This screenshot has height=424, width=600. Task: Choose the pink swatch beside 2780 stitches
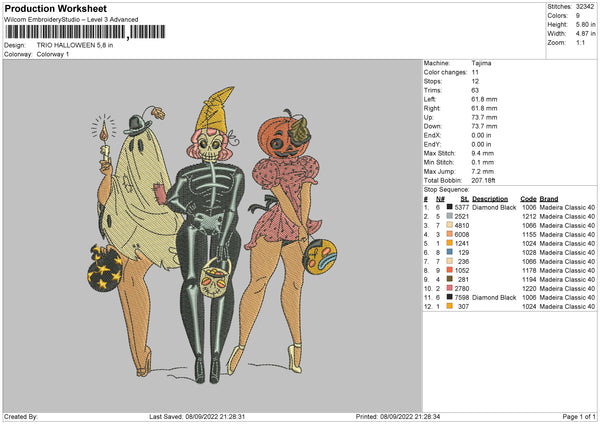[x=450, y=288]
